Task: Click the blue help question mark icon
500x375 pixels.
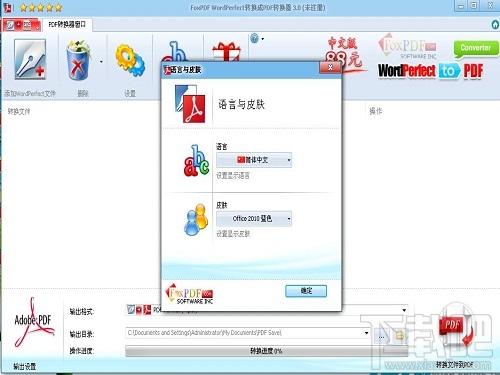Action: pyautogui.click(x=254, y=39)
